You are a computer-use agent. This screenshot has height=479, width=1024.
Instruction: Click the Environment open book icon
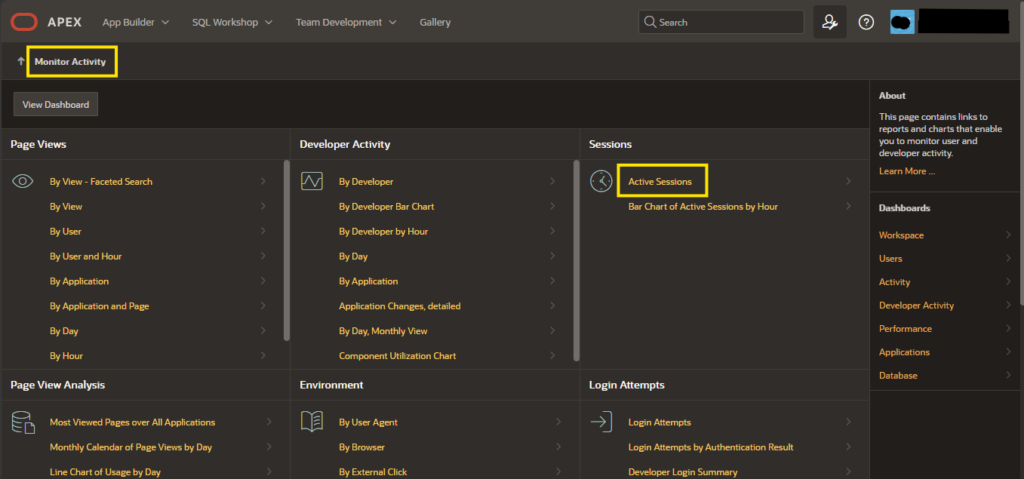[312, 421]
